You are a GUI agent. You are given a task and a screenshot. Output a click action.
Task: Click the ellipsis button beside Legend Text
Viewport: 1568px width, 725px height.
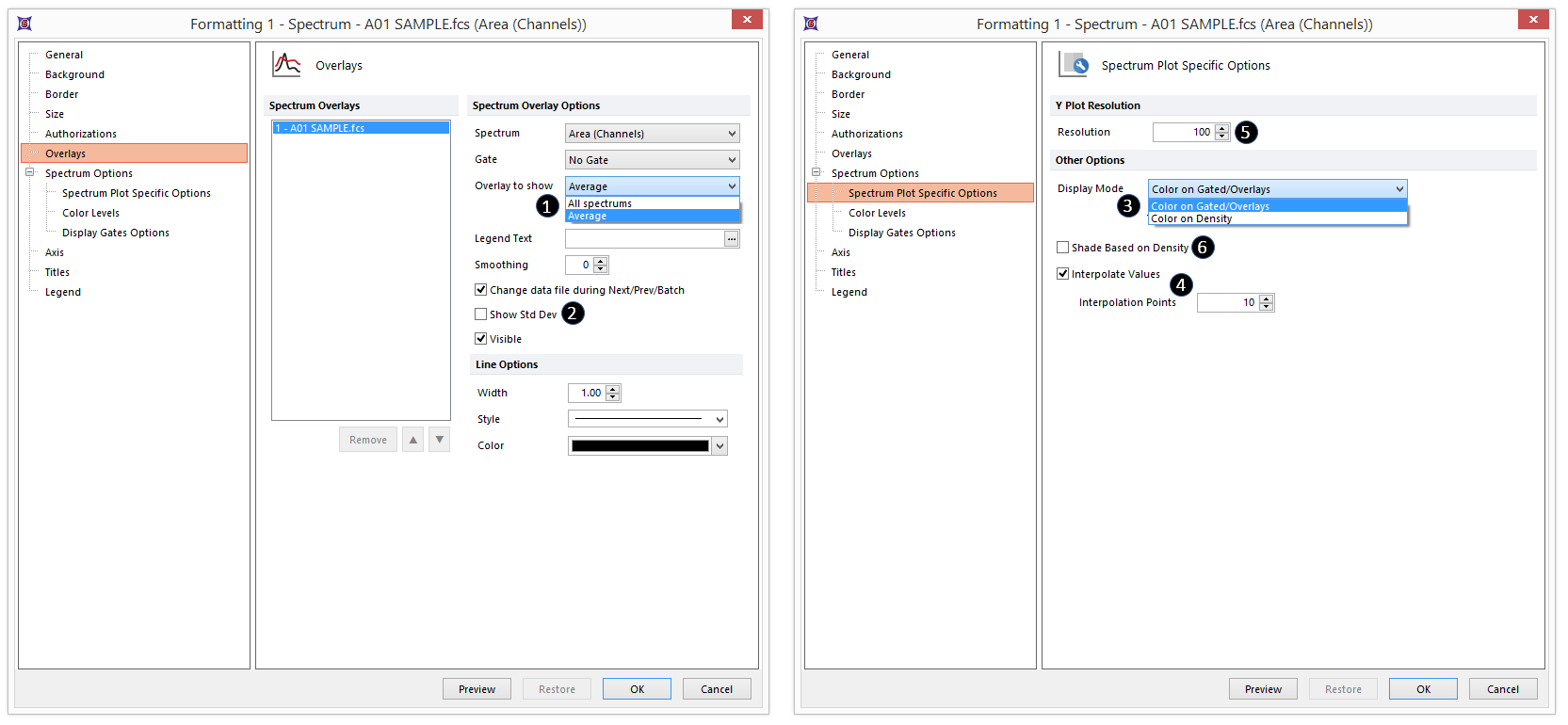731,239
